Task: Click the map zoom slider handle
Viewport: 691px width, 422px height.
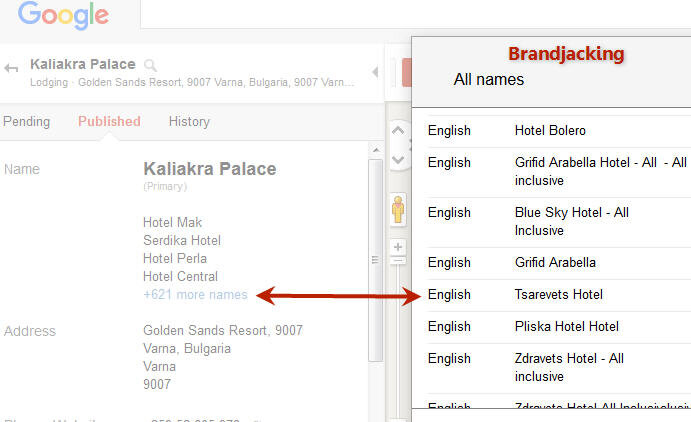Action: (x=398, y=261)
